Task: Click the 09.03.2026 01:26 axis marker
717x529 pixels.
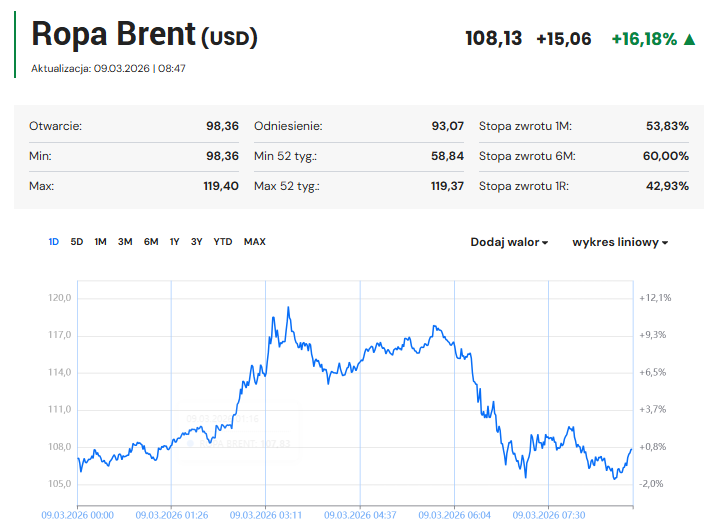Action: pos(171,515)
